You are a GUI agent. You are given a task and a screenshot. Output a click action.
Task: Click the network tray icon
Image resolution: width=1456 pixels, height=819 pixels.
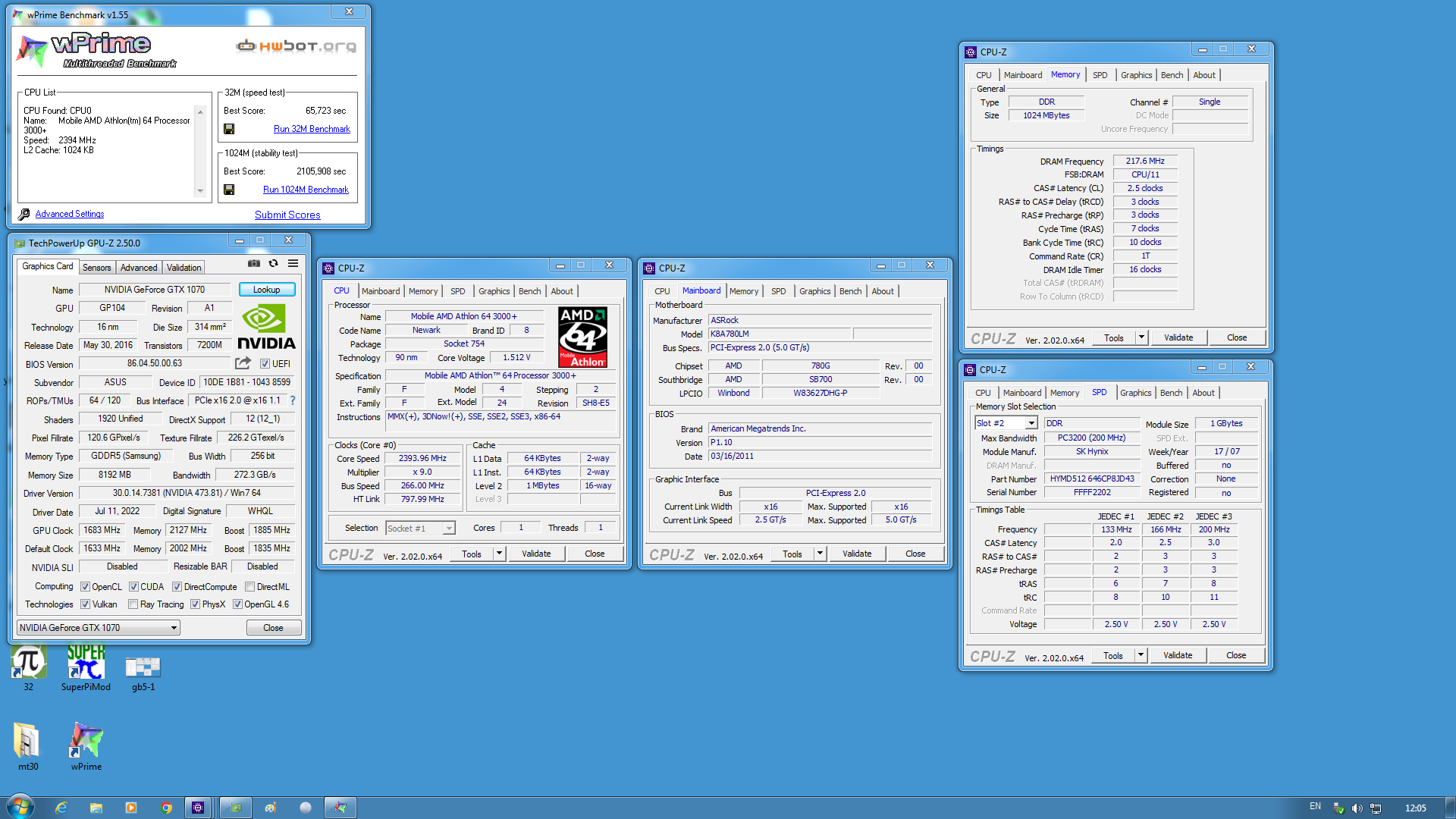[1375, 808]
